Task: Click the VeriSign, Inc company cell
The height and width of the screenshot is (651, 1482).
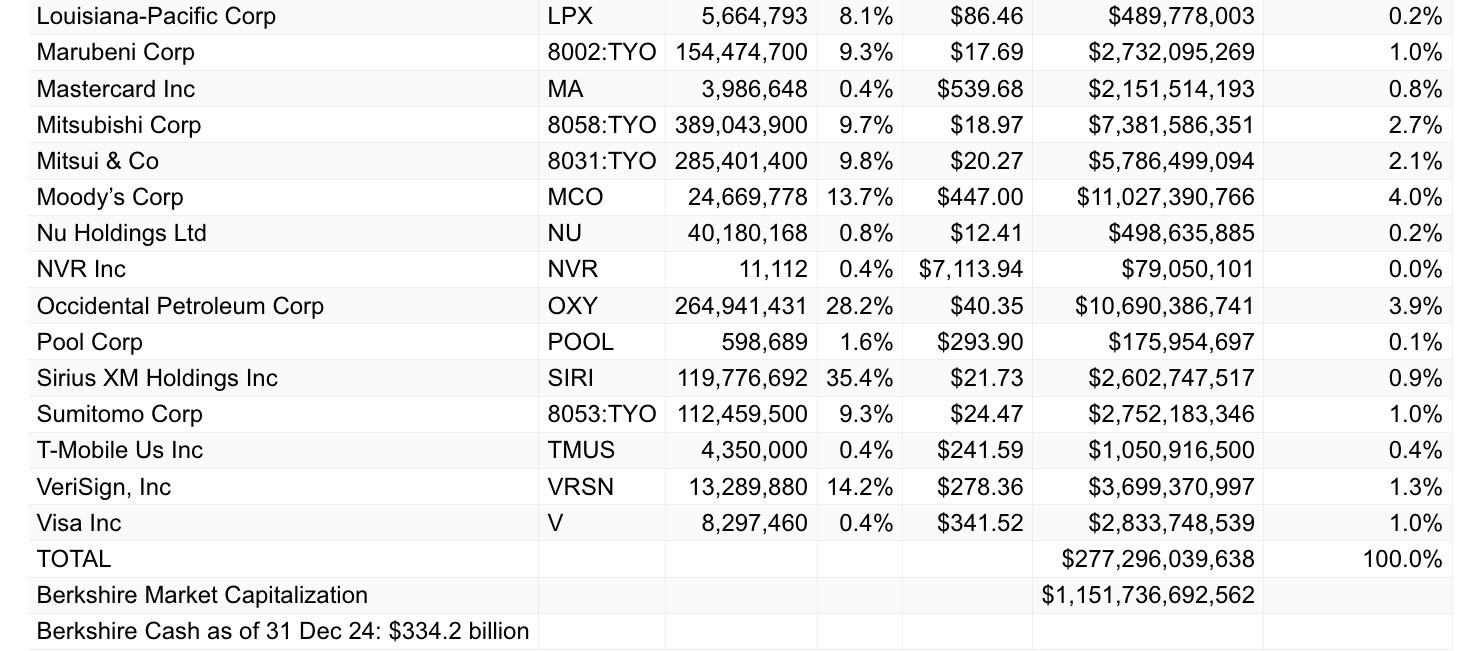Action: (x=104, y=487)
